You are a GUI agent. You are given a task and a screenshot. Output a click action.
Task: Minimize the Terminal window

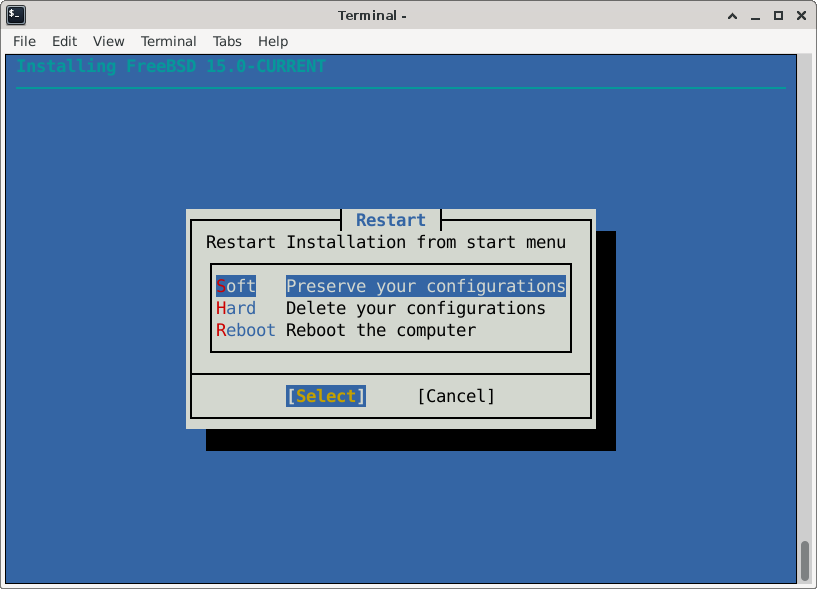(x=754, y=15)
